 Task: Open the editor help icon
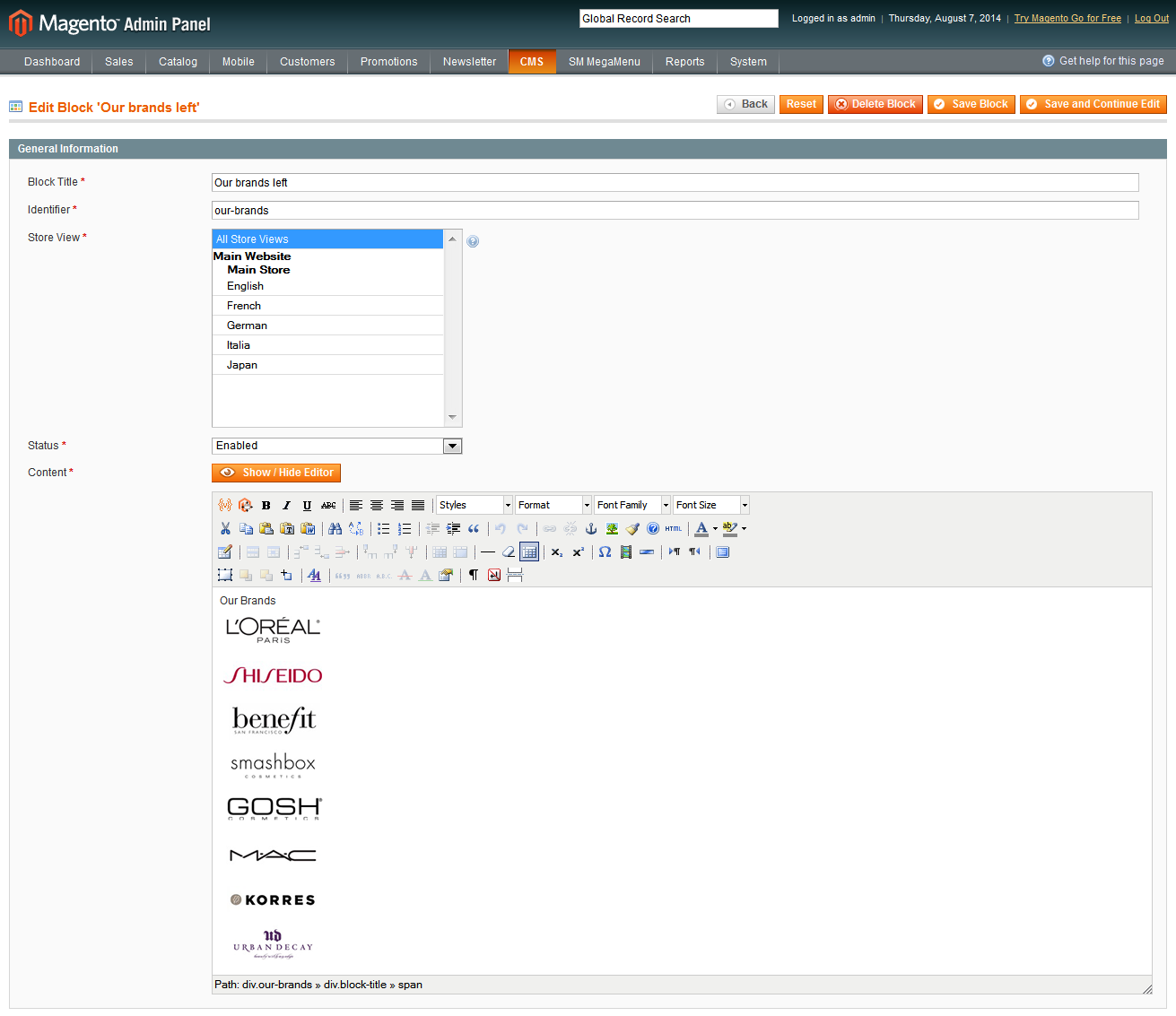653,528
